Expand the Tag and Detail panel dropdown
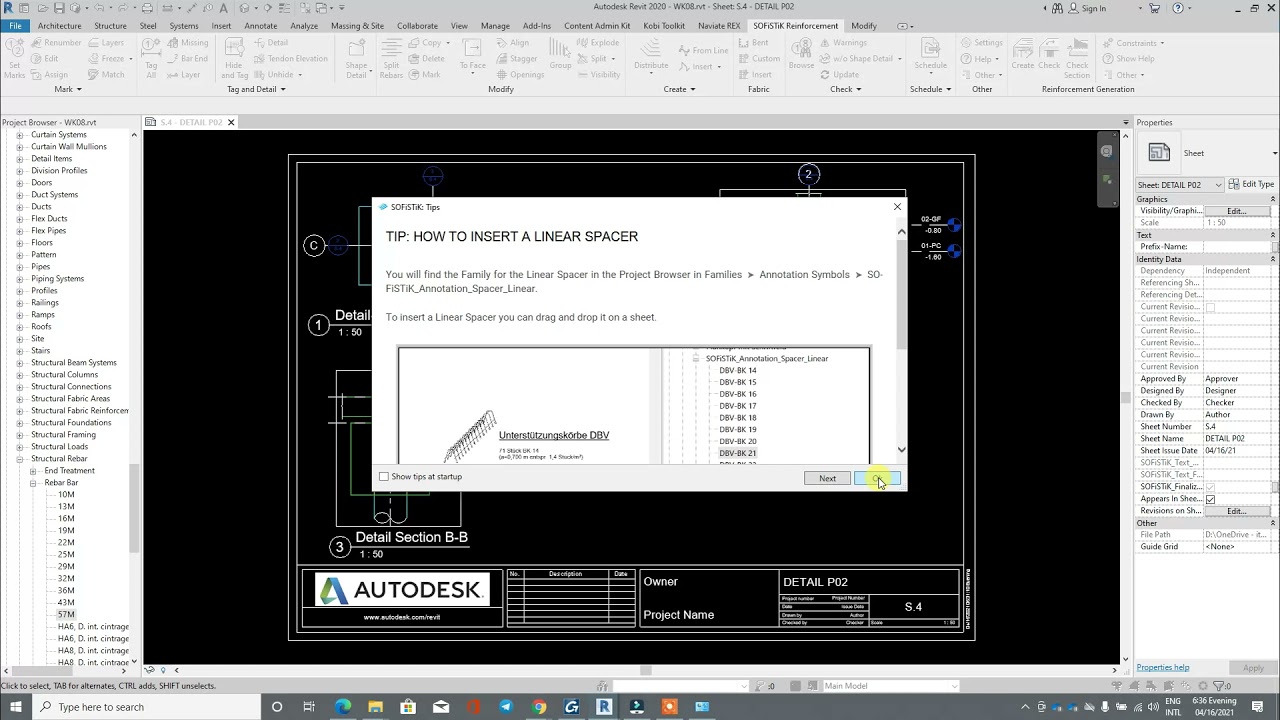 [256, 89]
